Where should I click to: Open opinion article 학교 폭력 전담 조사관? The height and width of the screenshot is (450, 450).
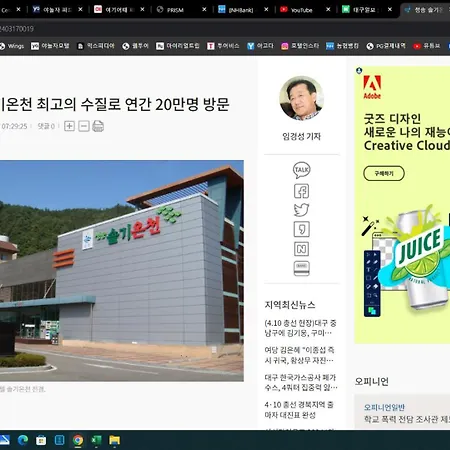point(407,419)
